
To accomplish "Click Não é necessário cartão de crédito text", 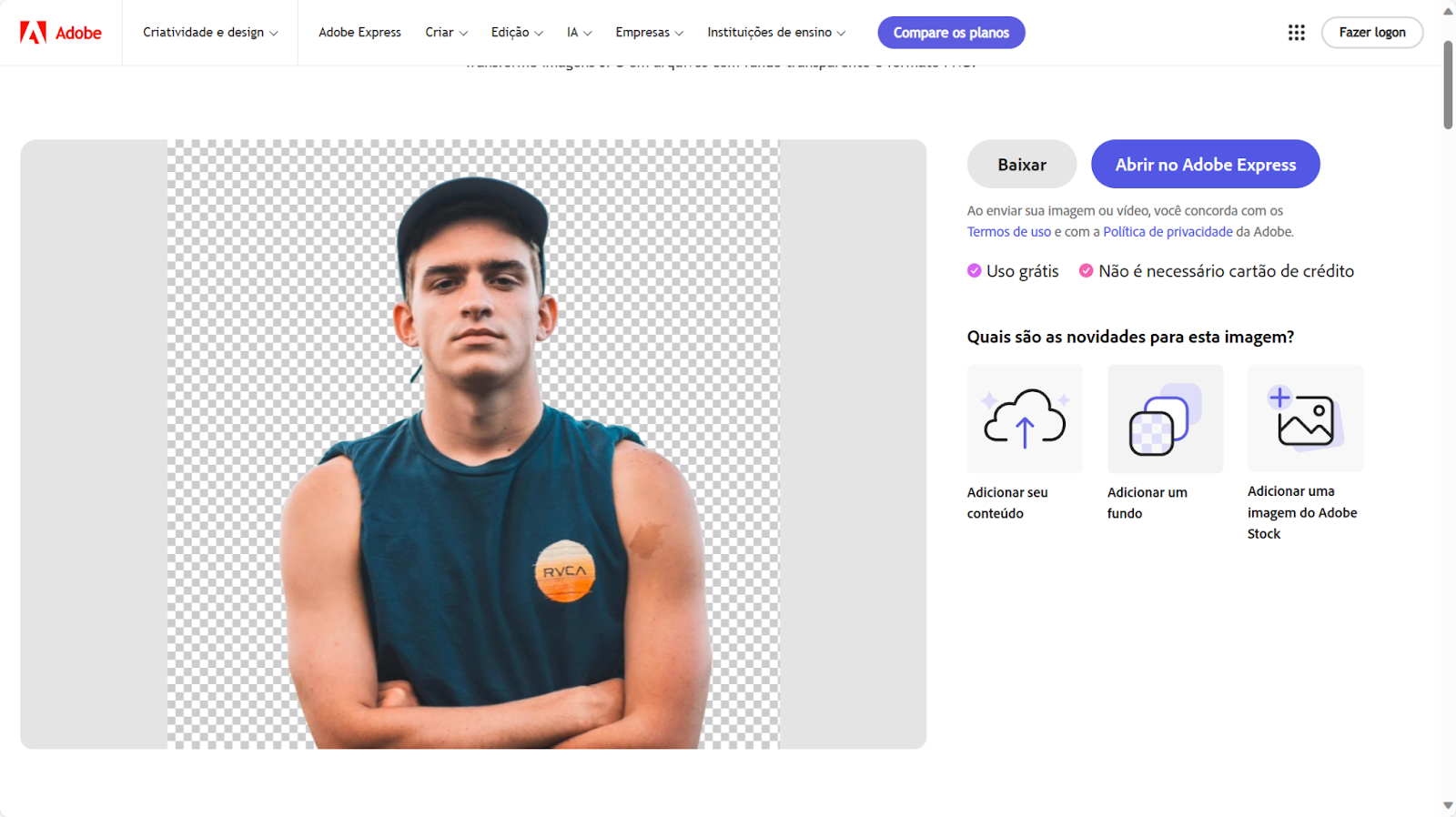I will click(x=1226, y=271).
